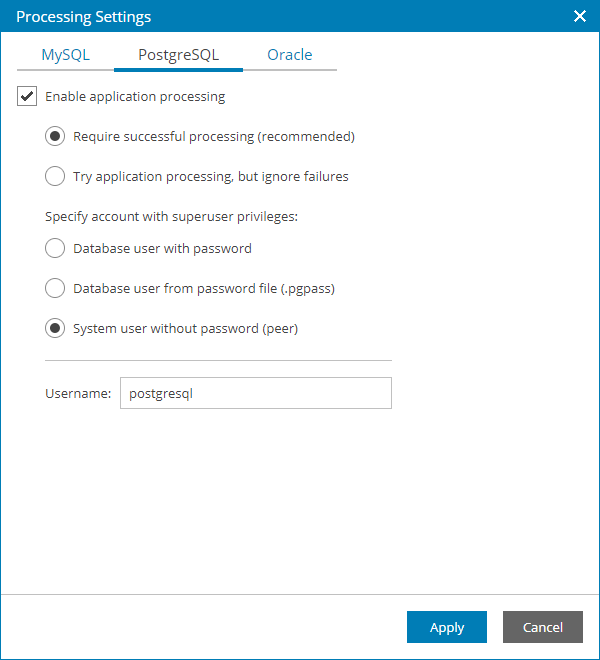Click the Cancel button
This screenshot has width=600, height=660.
click(x=542, y=627)
